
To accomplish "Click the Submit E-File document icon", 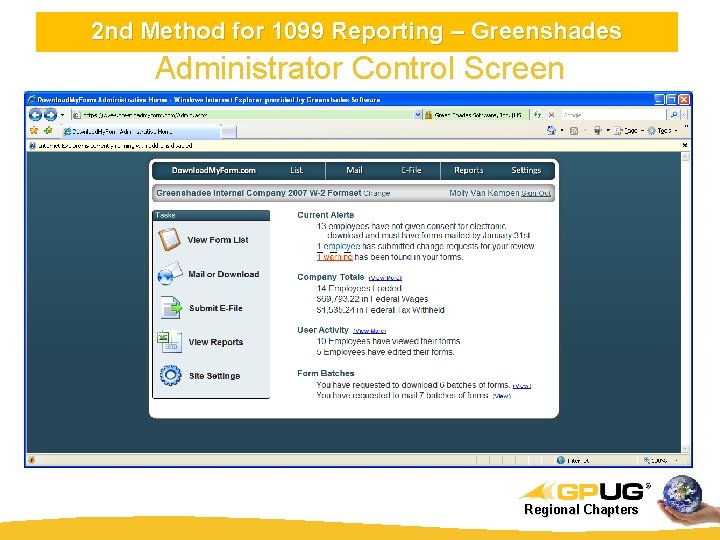I will click(171, 308).
